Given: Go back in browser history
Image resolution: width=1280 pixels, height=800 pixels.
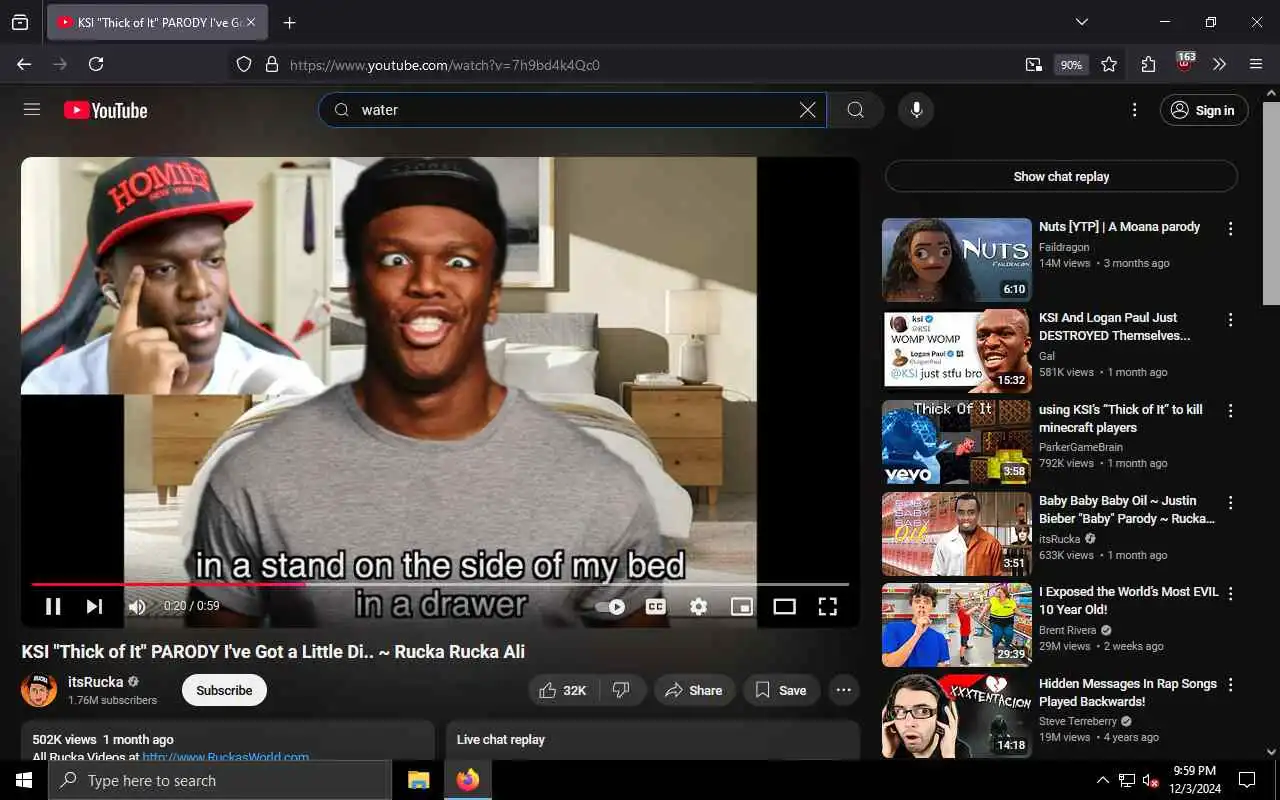Looking at the screenshot, I should [x=24, y=64].
